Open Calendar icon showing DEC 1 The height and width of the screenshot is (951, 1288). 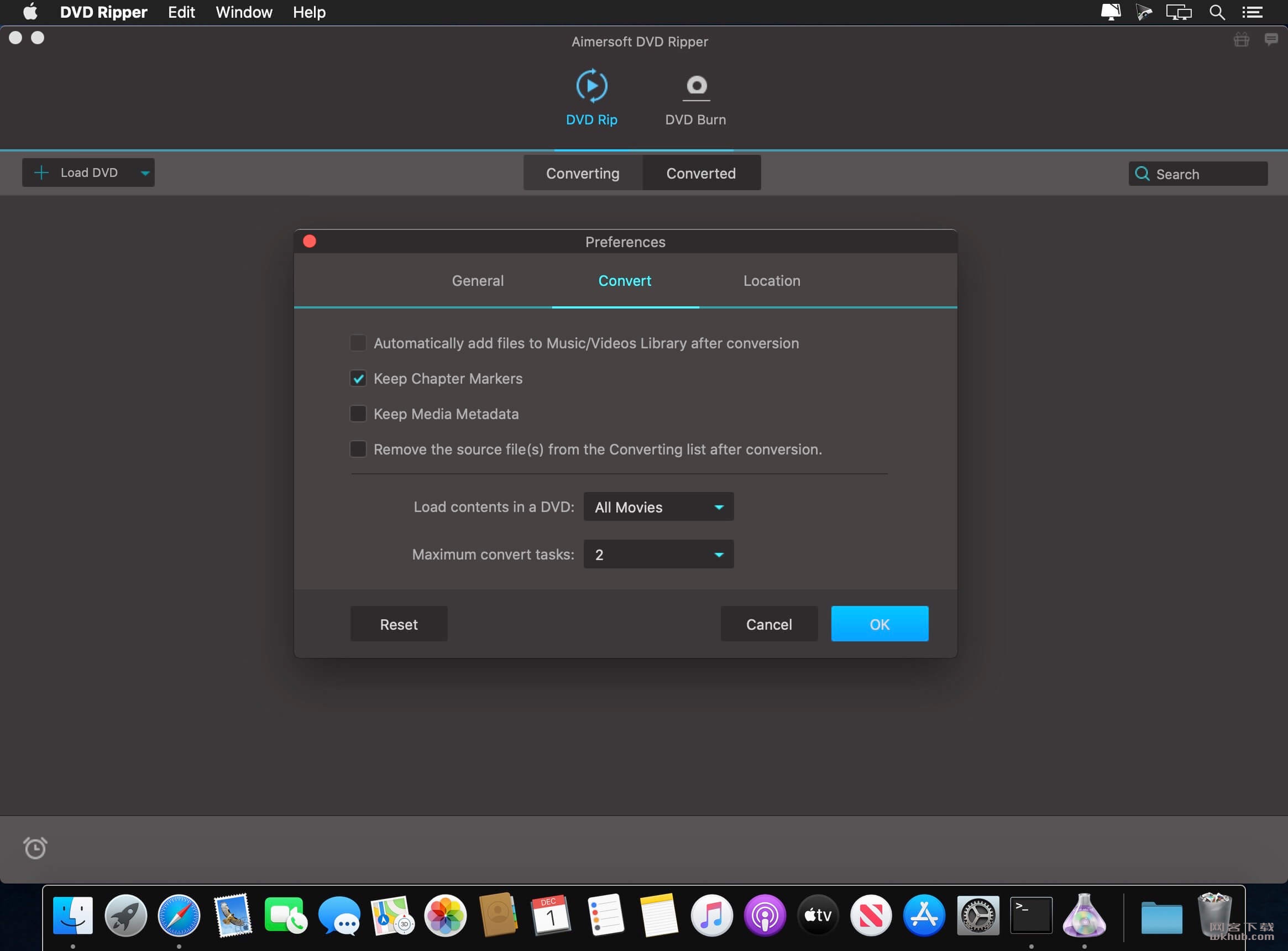coord(551,915)
